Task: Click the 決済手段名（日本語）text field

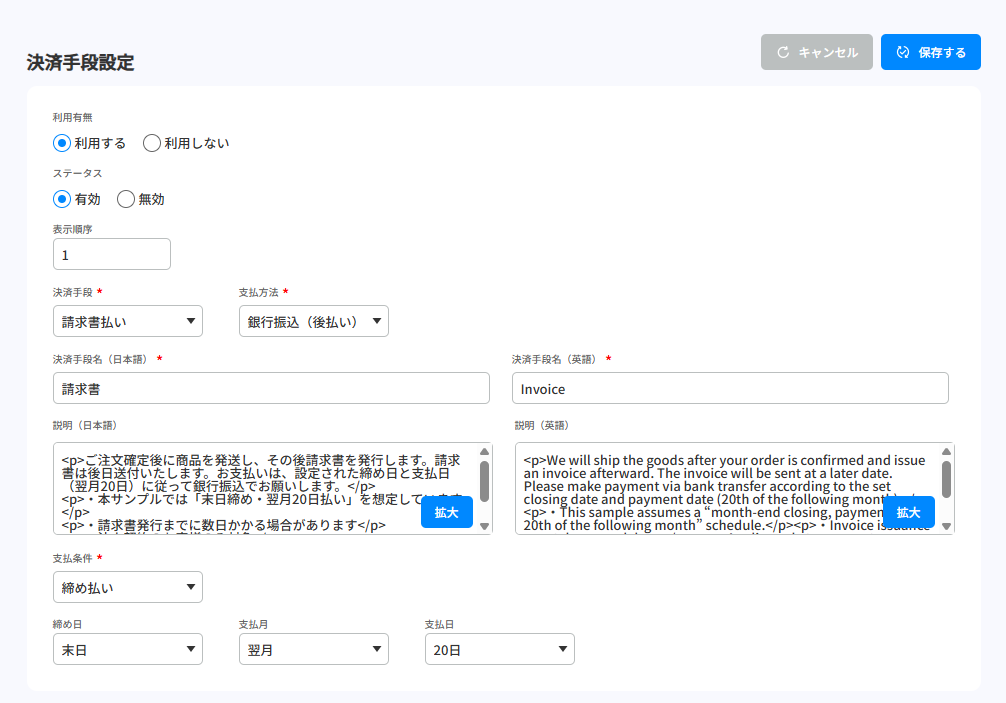Action: (x=271, y=388)
